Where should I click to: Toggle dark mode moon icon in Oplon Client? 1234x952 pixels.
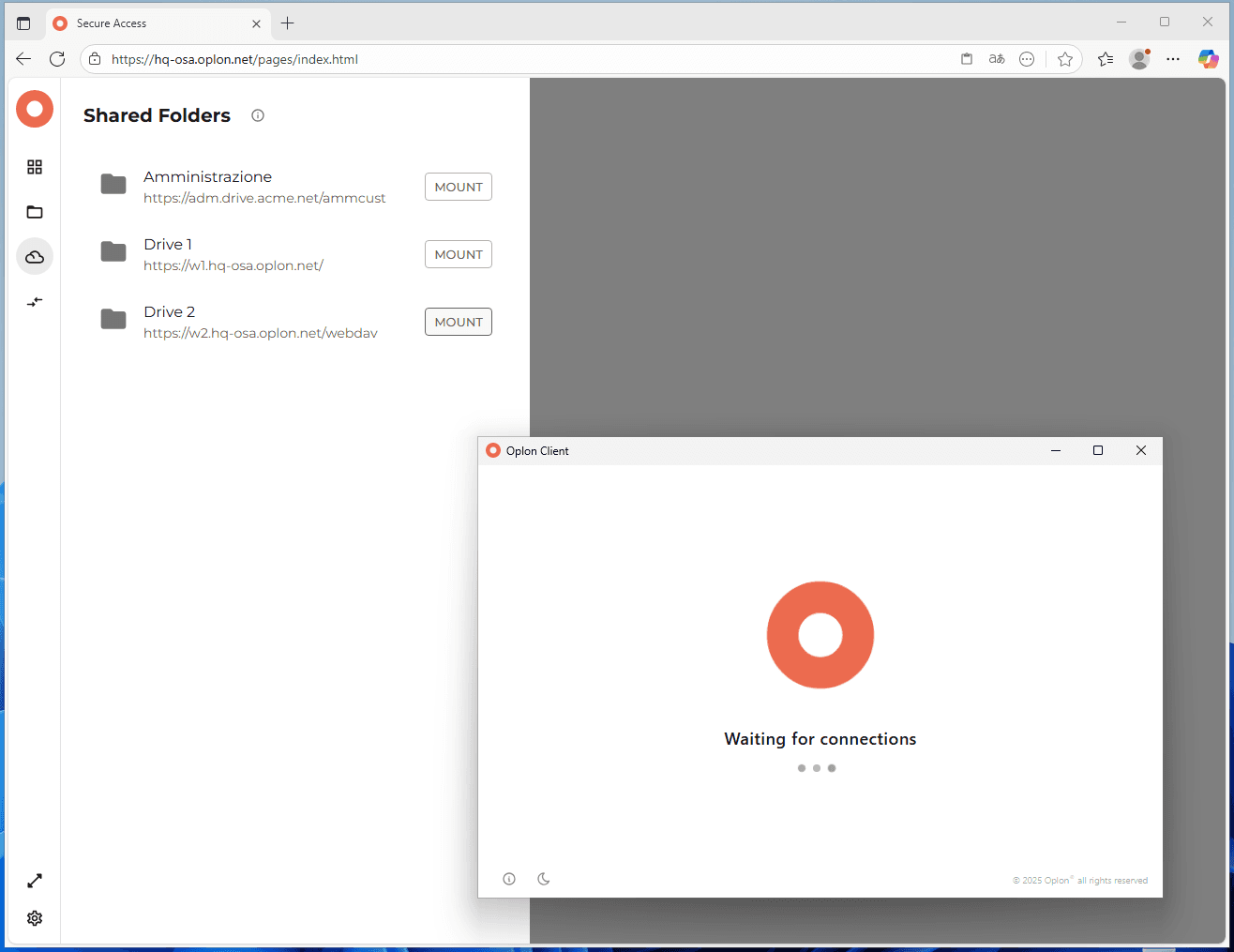click(543, 879)
